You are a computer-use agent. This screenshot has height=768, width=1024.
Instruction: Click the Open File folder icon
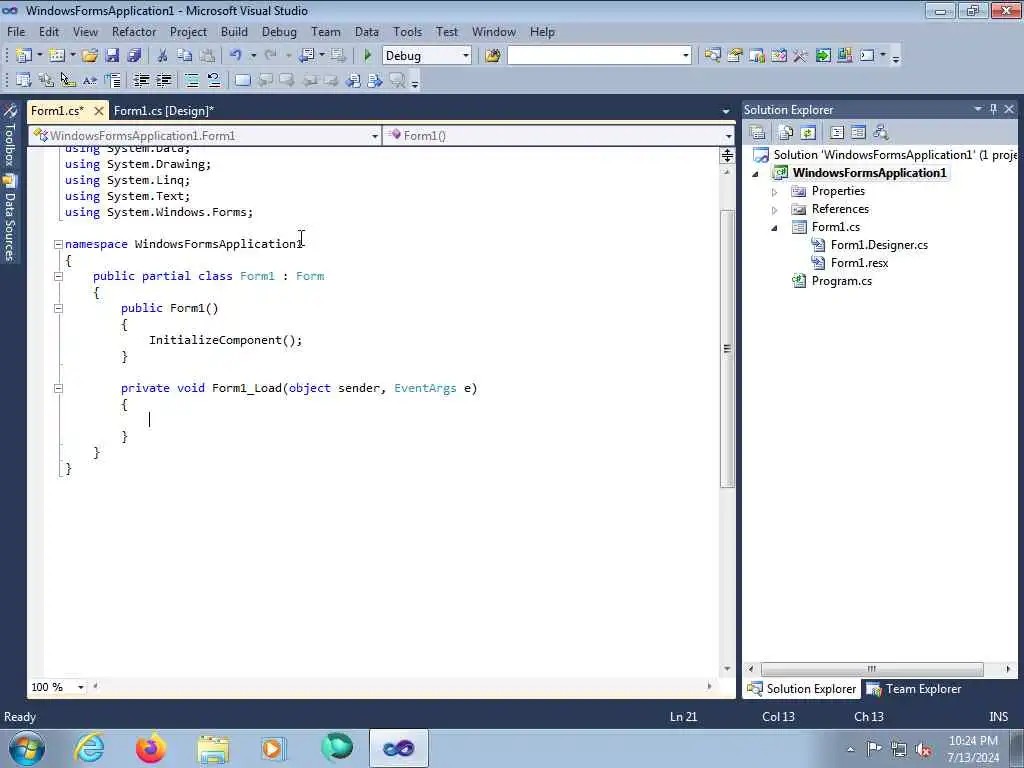tap(90, 56)
